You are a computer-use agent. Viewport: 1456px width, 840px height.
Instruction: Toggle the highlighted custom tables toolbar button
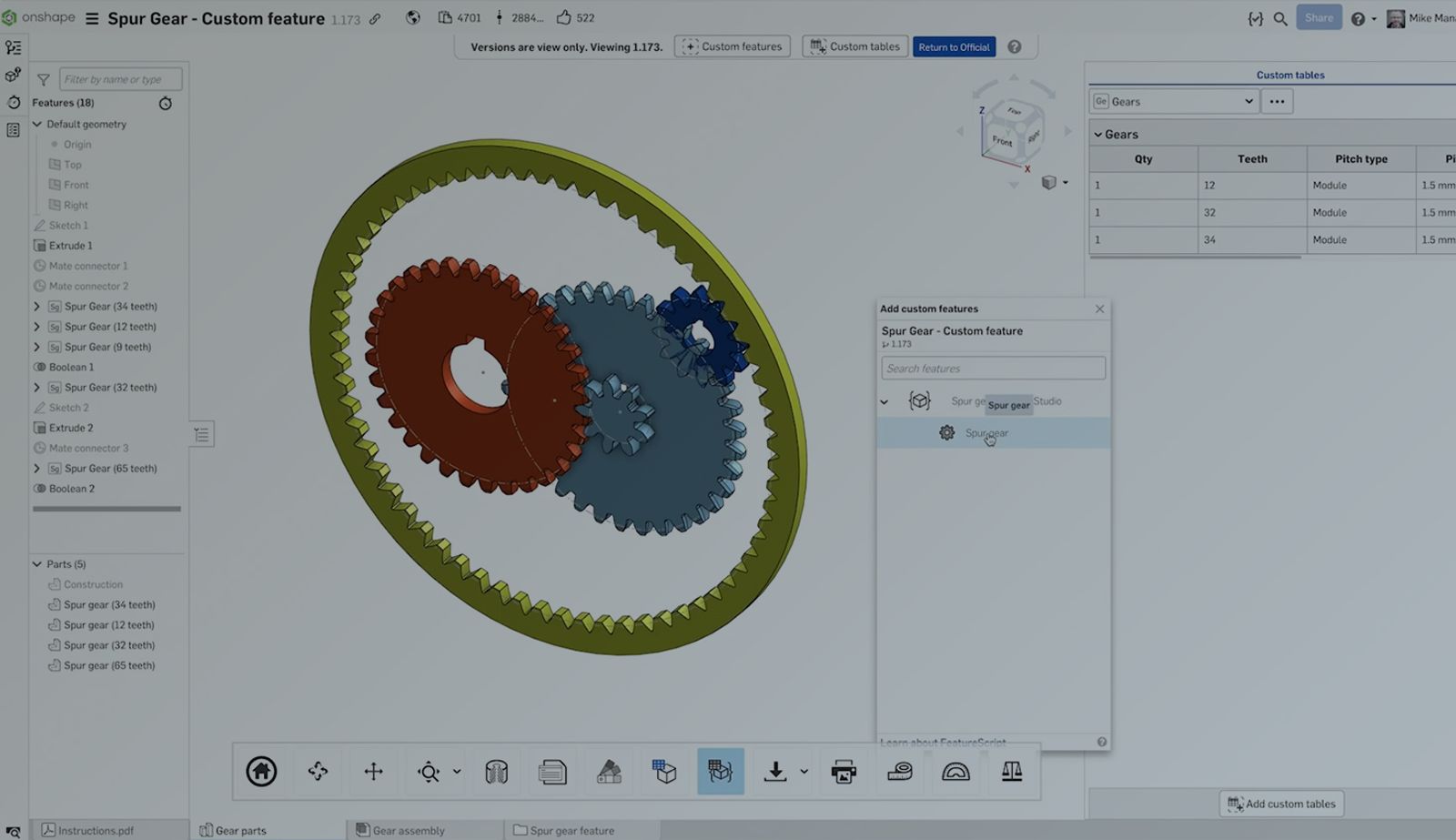(x=720, y=772)
